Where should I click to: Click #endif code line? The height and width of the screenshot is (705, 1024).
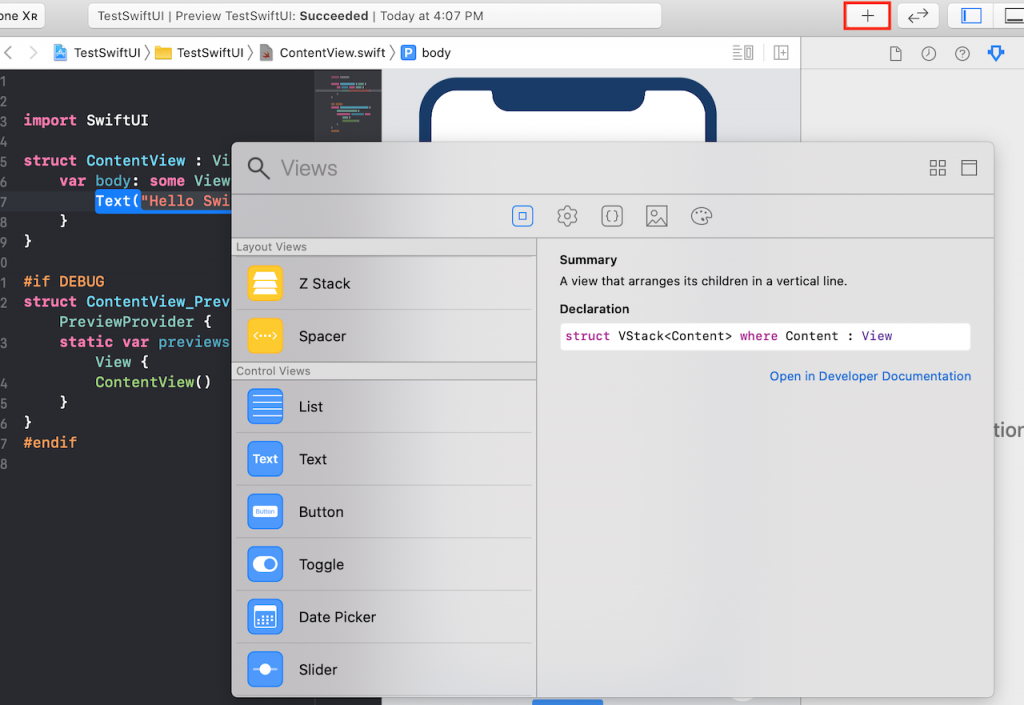click(50, 443)
